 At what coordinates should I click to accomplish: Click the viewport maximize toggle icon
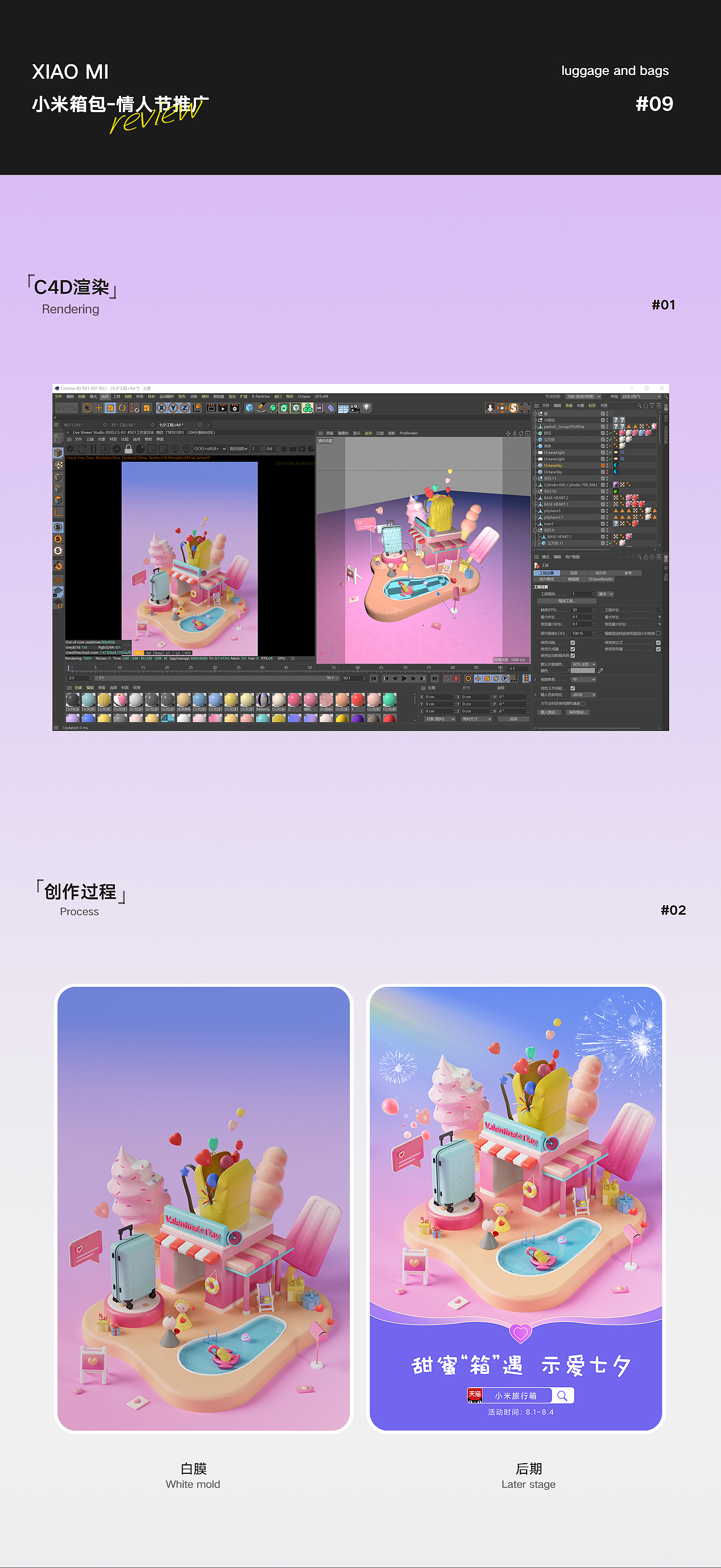[x=528, y=433]
